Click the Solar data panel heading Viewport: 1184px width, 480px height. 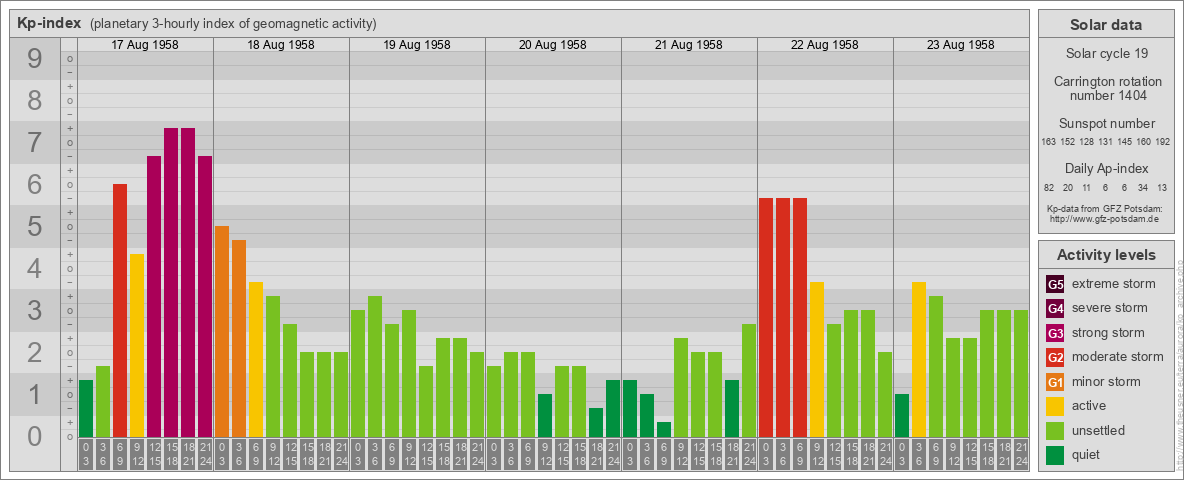pyautogui.click(x=1105, y=25)
